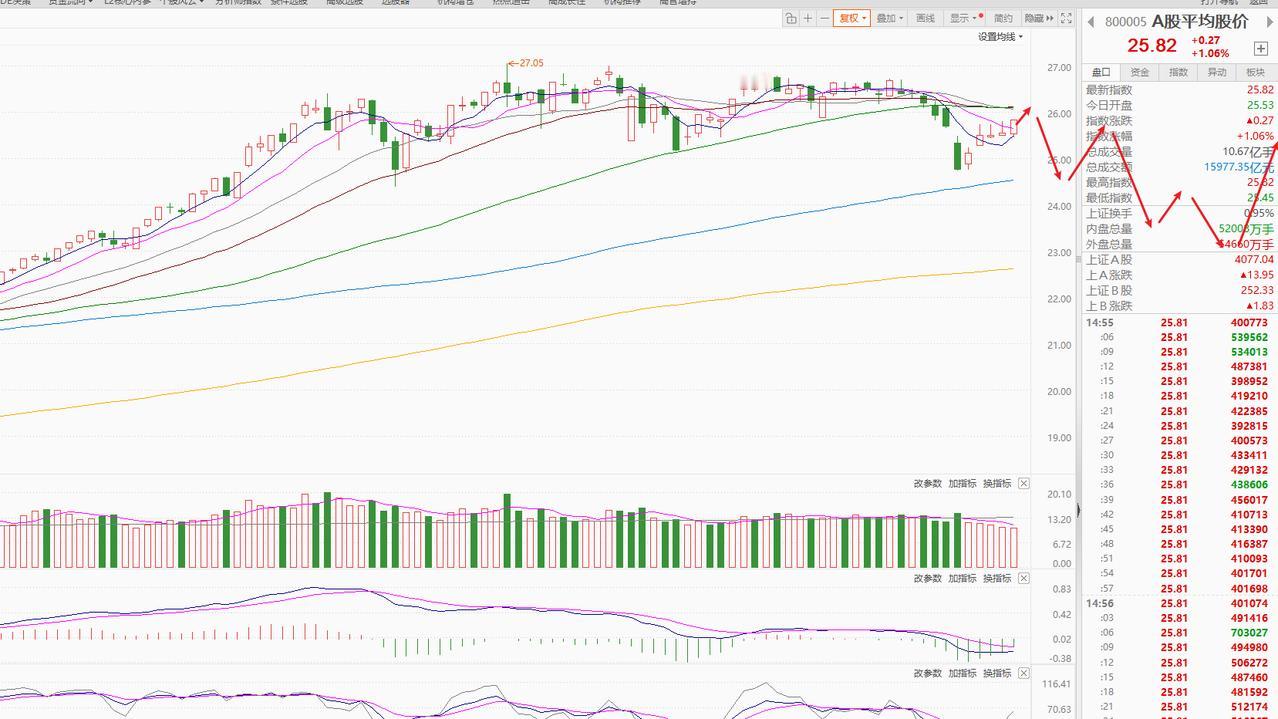Activate the 画线 drawing tool
This screenshot has width=1278, height=719.
(x=926, y=18)
